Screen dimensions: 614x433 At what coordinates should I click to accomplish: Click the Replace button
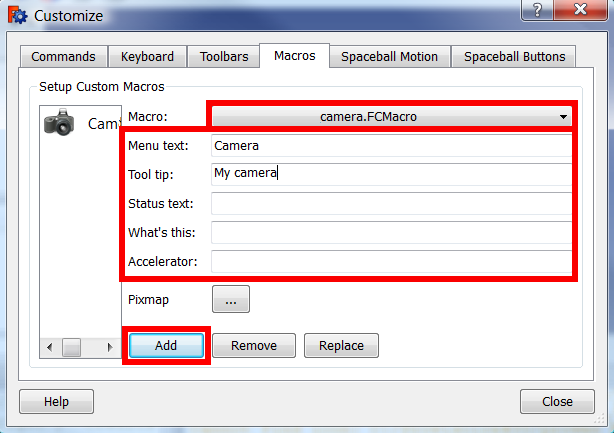341,345
